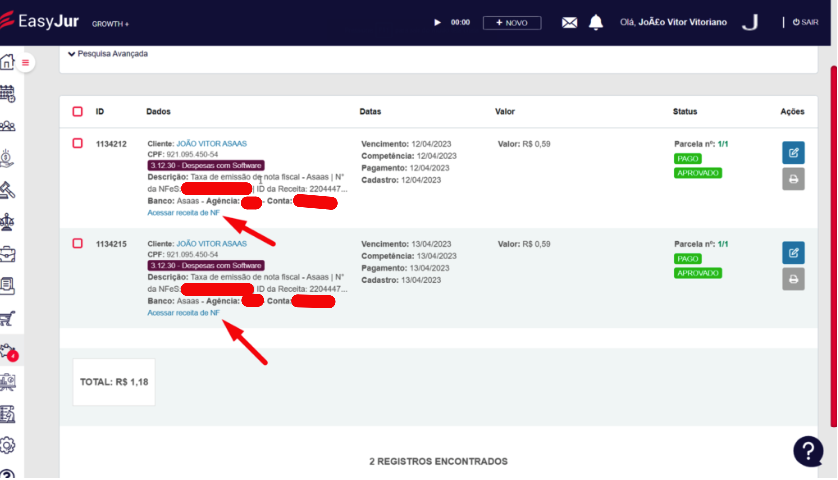The width and height of the screenshot is (838, 480).
Task: Click the Ações column header
Action: 792,112
